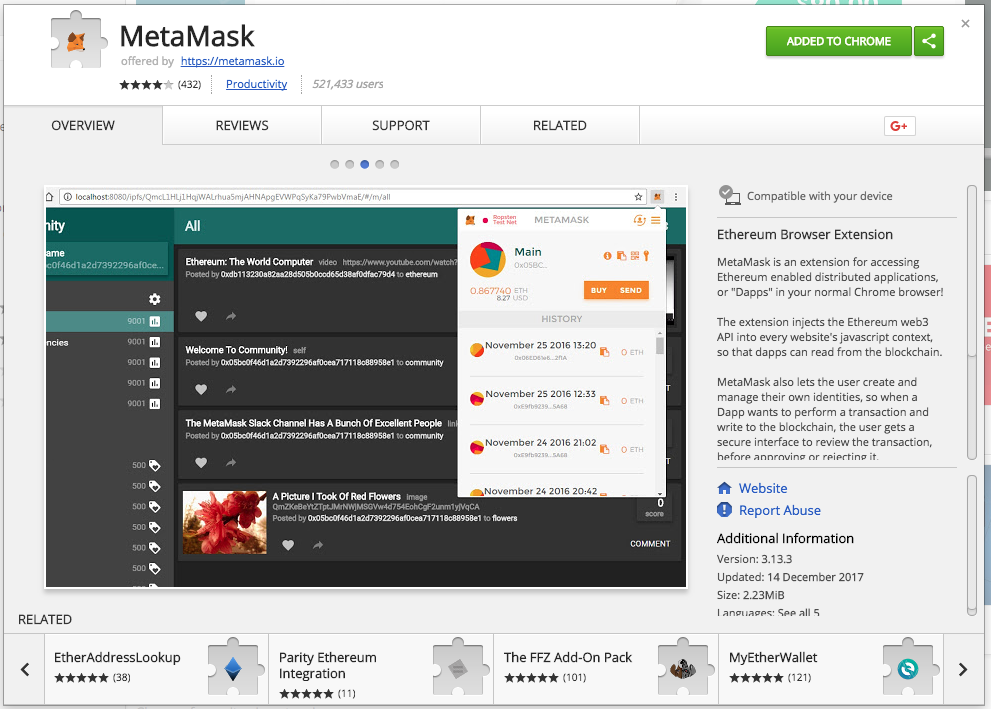Click the BUY button in the screenshot

(599, 290)
